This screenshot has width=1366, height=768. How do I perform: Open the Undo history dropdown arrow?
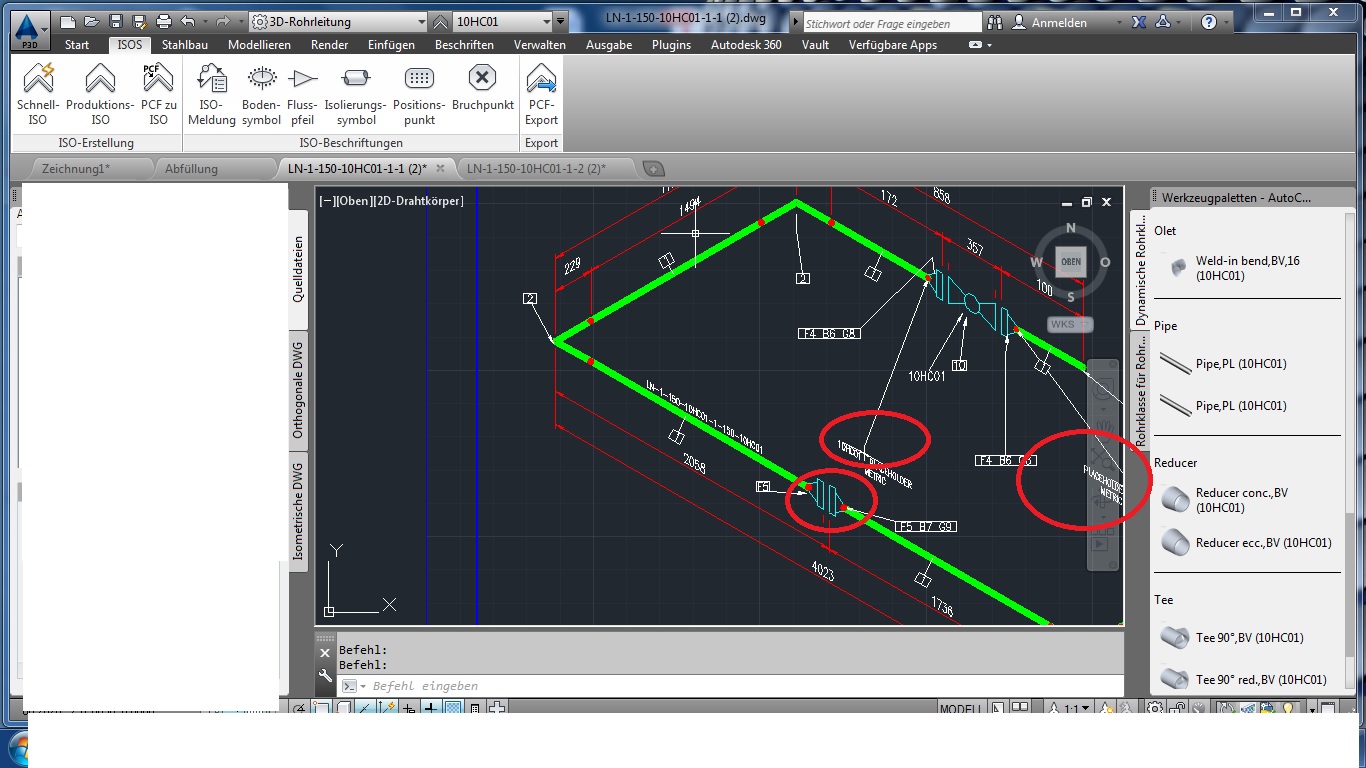tap(204, 21)
